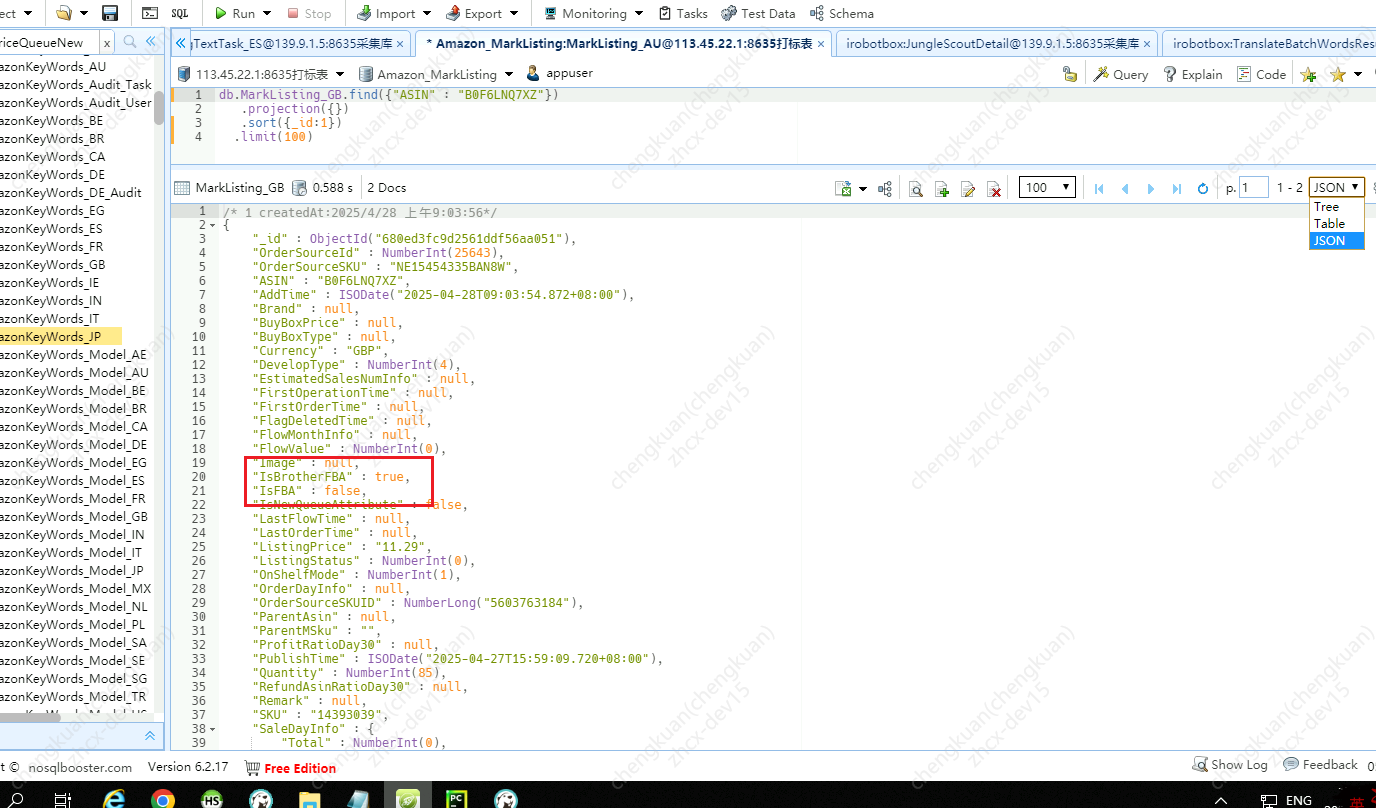
Task: Open Google Chrome from the taskbar
Action: pos(163,799)
